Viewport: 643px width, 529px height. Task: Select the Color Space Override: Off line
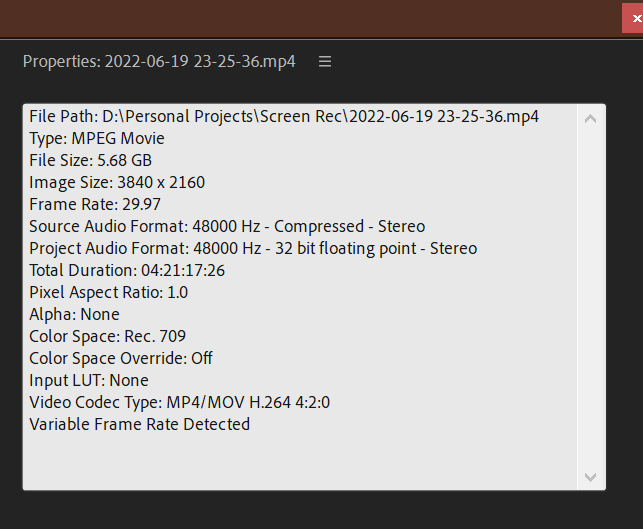coord(121,358)
